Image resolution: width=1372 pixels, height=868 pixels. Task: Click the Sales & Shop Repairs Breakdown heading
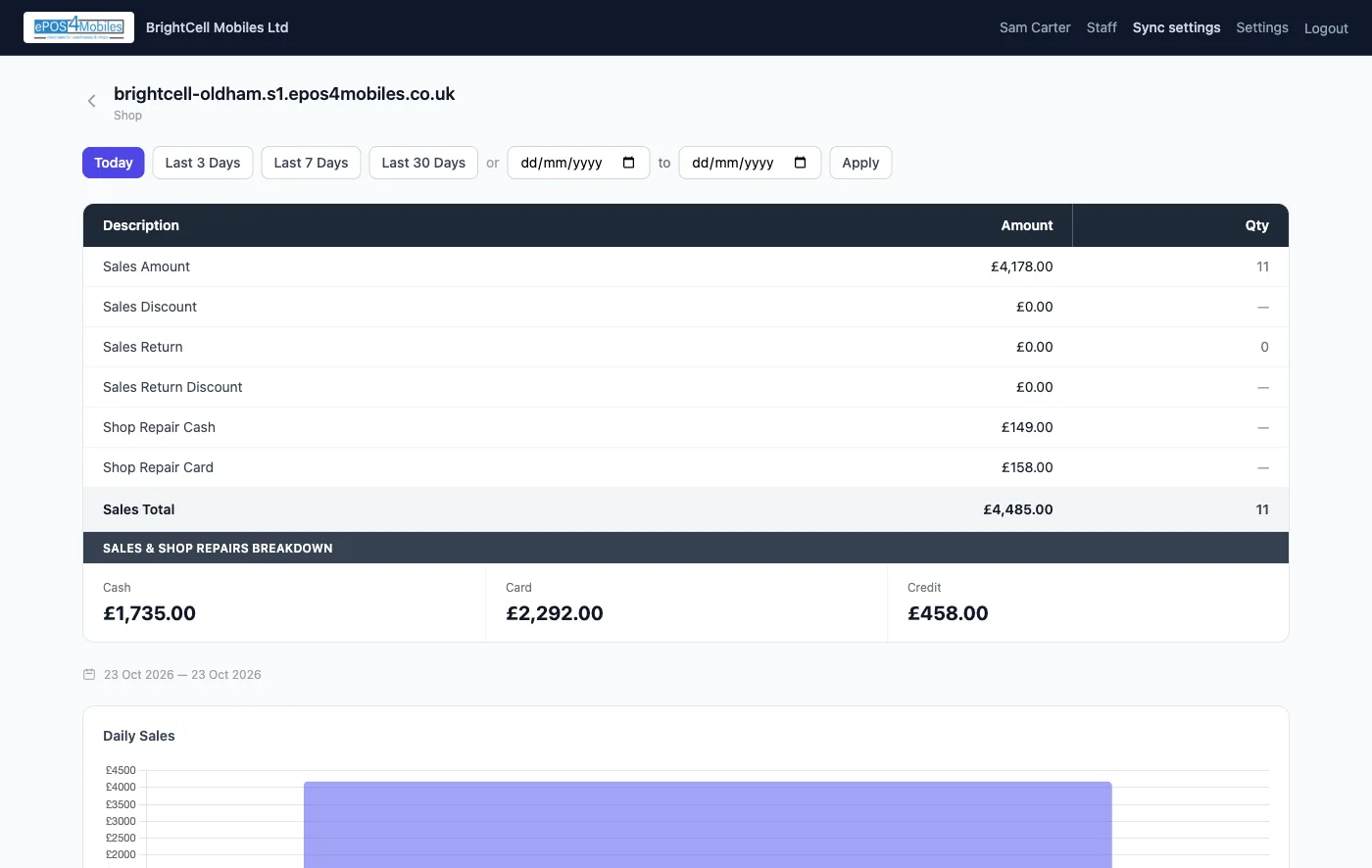[x=218, y=549]
